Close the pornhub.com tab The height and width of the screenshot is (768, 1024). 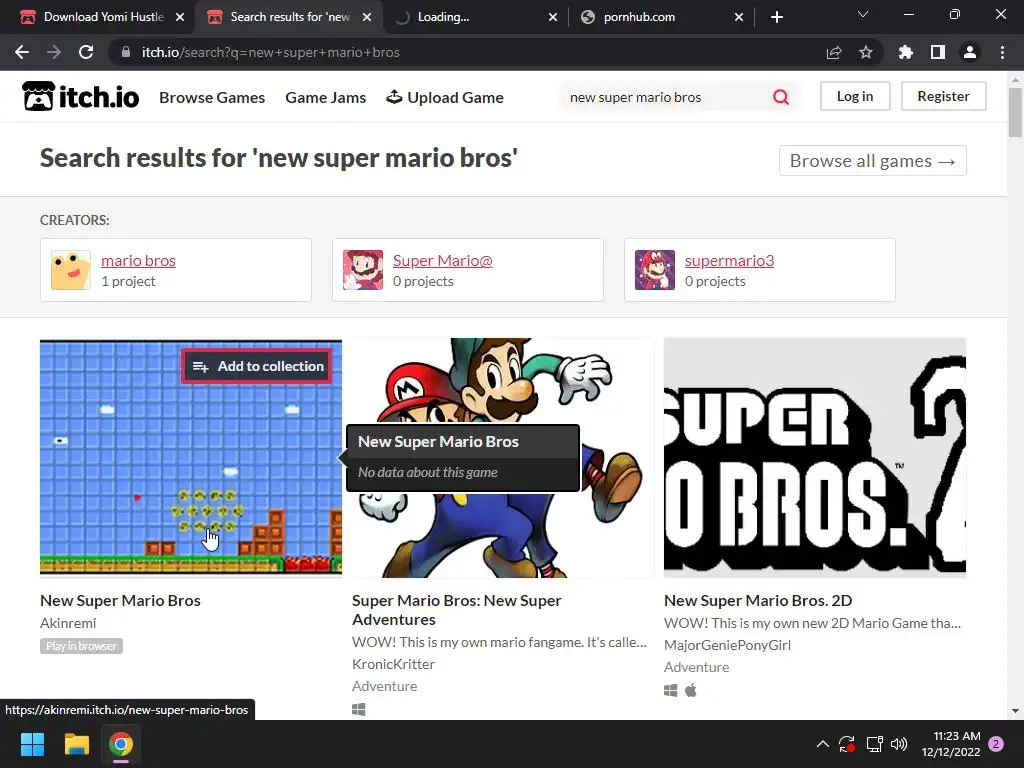[739, 17]
